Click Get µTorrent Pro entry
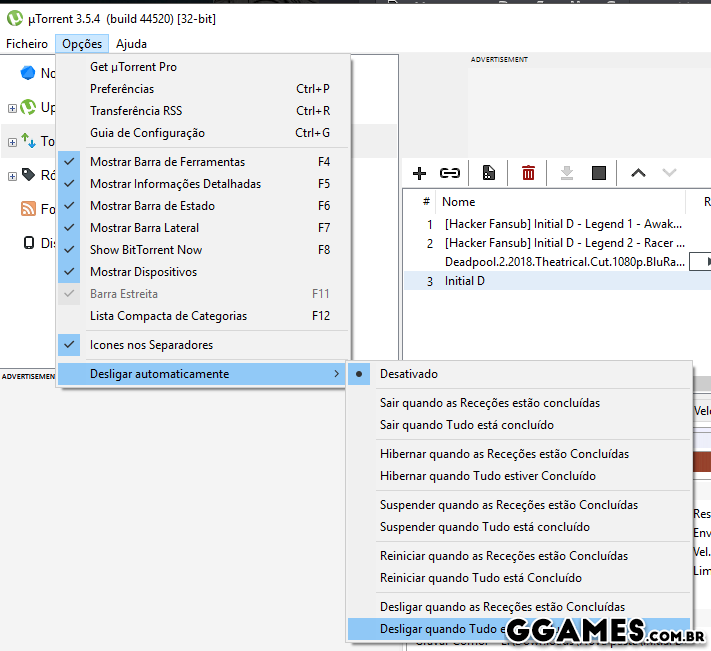The image size is (711, 651). [133, 67]
